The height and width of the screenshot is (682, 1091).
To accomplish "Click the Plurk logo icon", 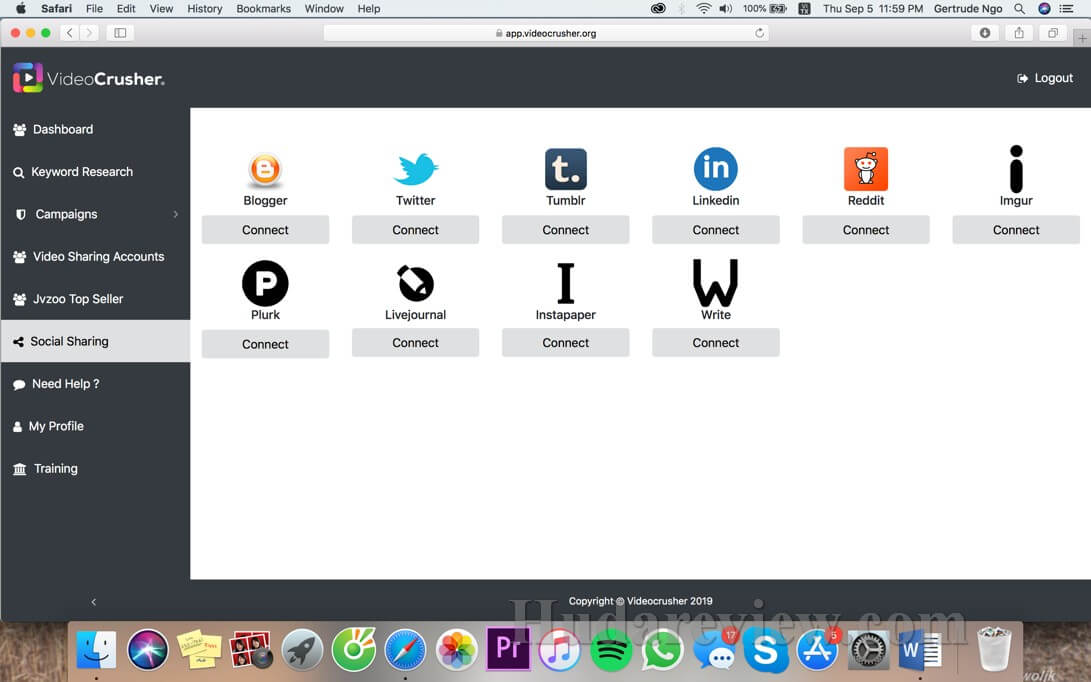I will pos(265,283).
